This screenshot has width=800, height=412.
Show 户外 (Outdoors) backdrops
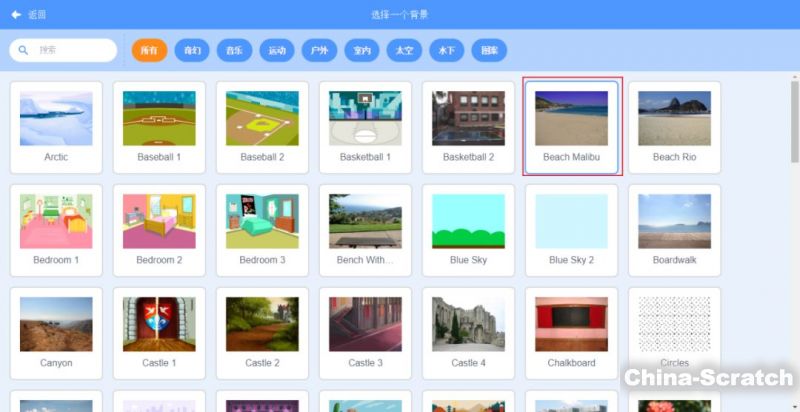click(x=320, y=49)
